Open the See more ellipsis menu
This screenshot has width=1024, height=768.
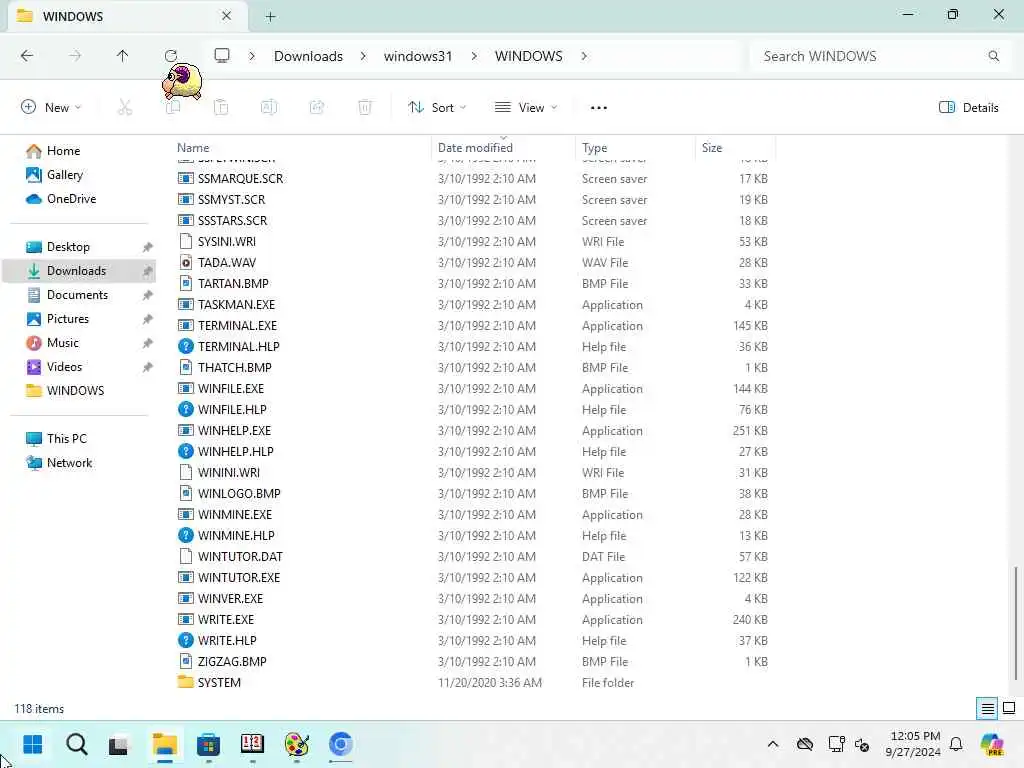pyautogui.click(x=598, y=108)
